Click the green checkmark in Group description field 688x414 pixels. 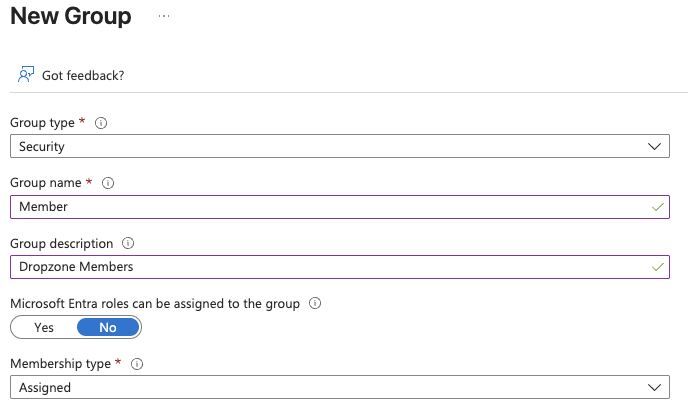pos(658,267)
